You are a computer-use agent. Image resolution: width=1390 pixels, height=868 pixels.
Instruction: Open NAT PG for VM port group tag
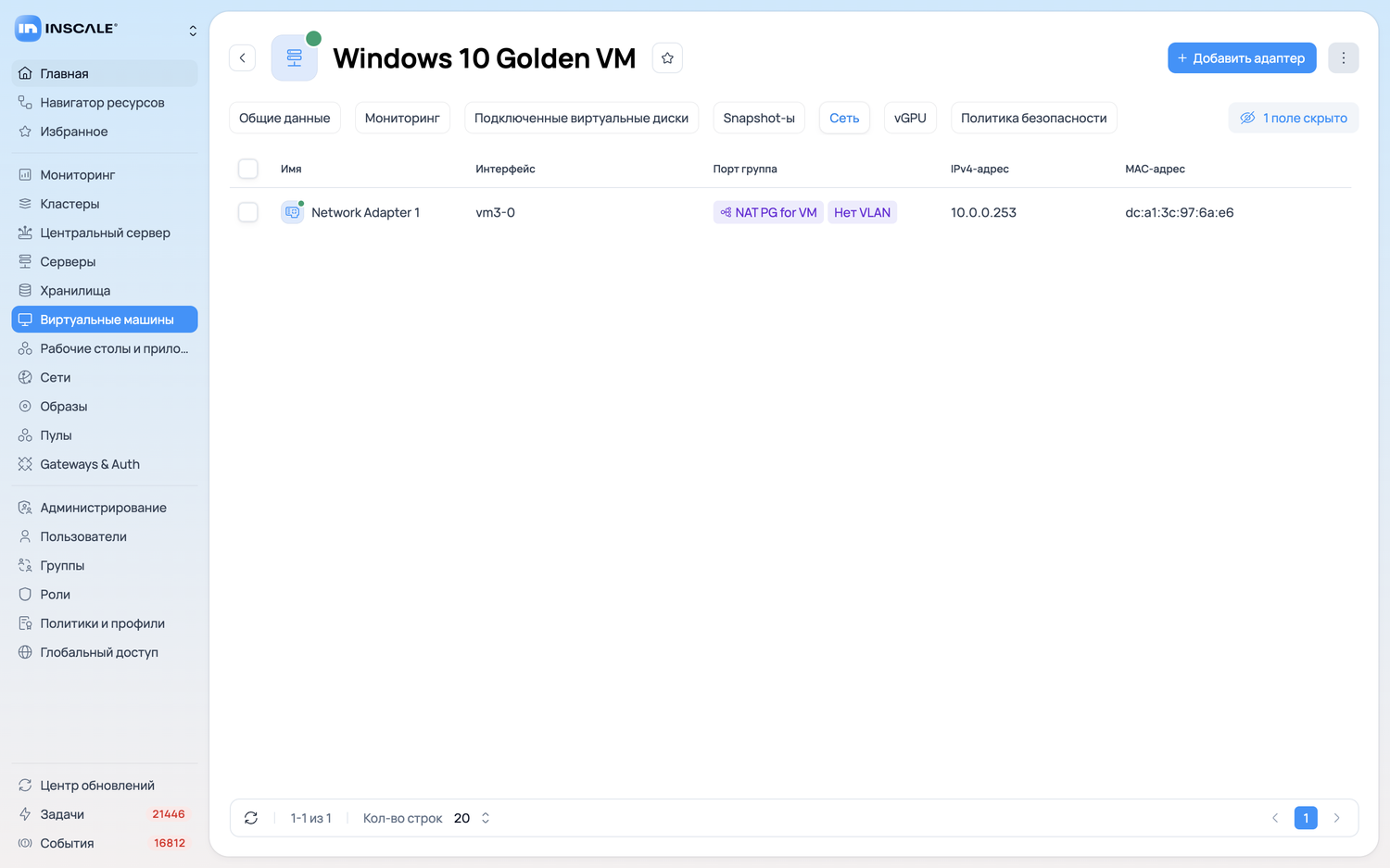(768, 212)
